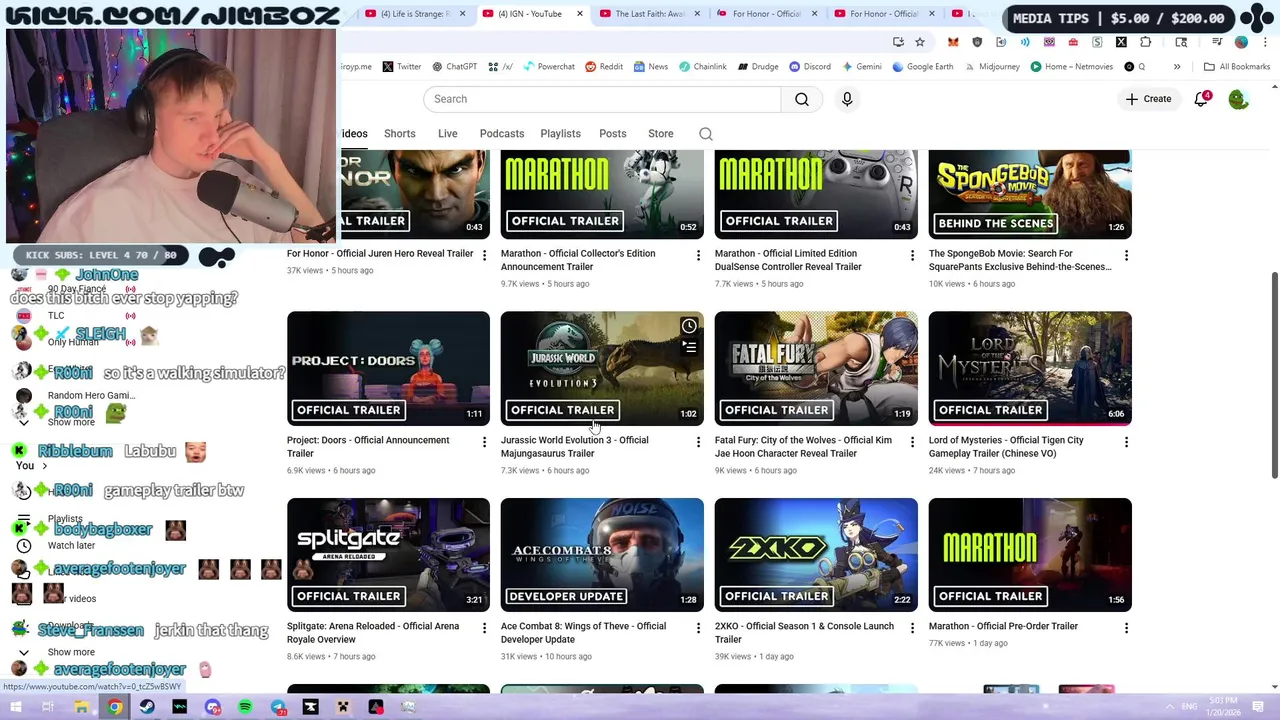Open ChatGPT bookmark
1280x720 pixels.
(454, 67)
